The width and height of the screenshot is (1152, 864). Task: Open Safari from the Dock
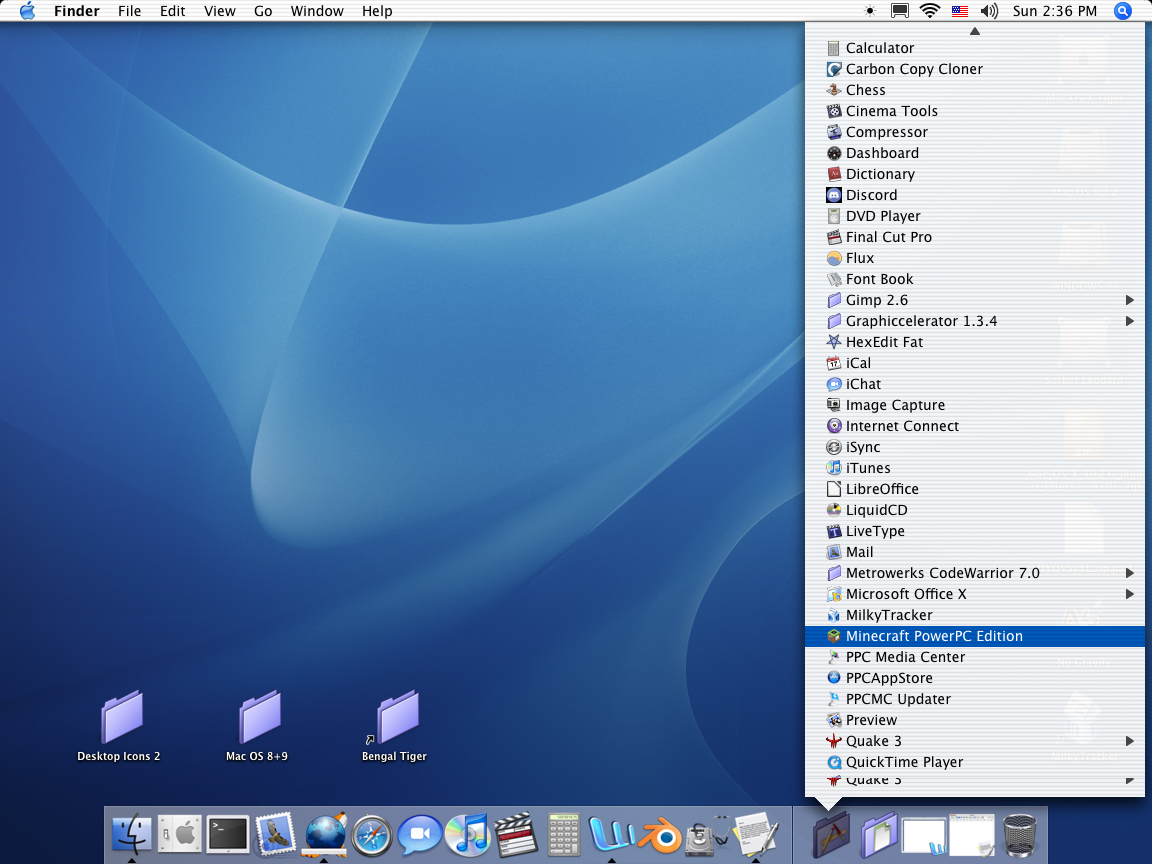click(x=371, y=834)
